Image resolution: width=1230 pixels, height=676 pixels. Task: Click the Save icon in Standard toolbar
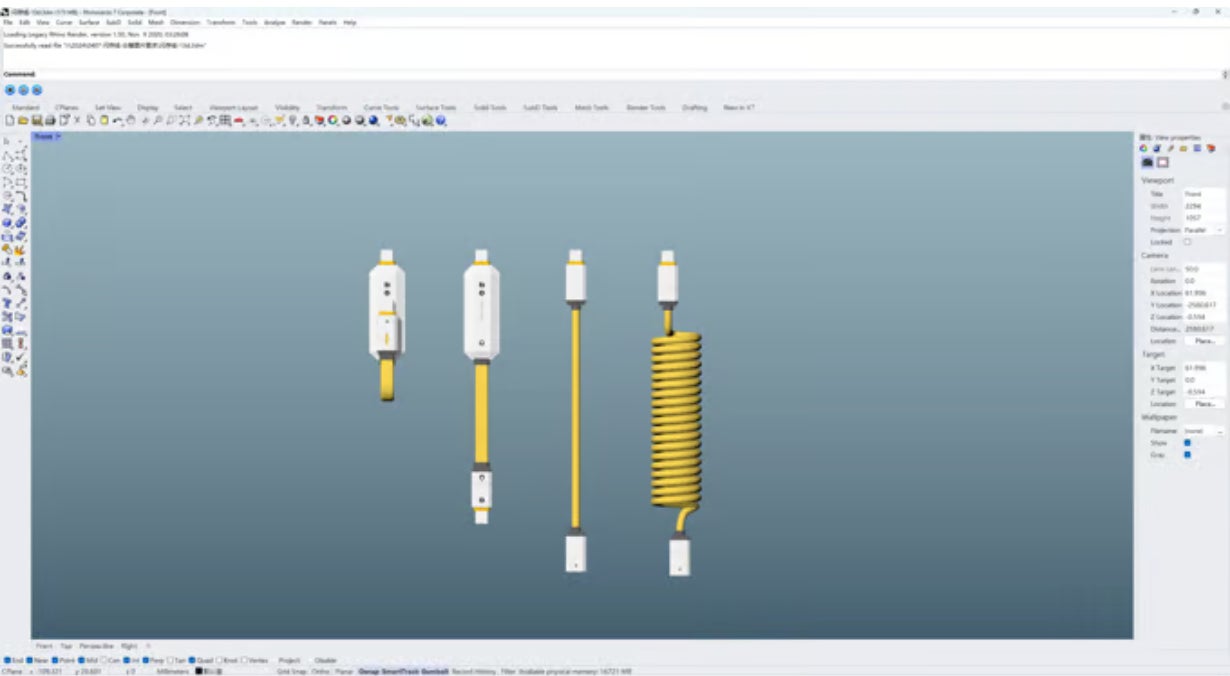[36, 121]
